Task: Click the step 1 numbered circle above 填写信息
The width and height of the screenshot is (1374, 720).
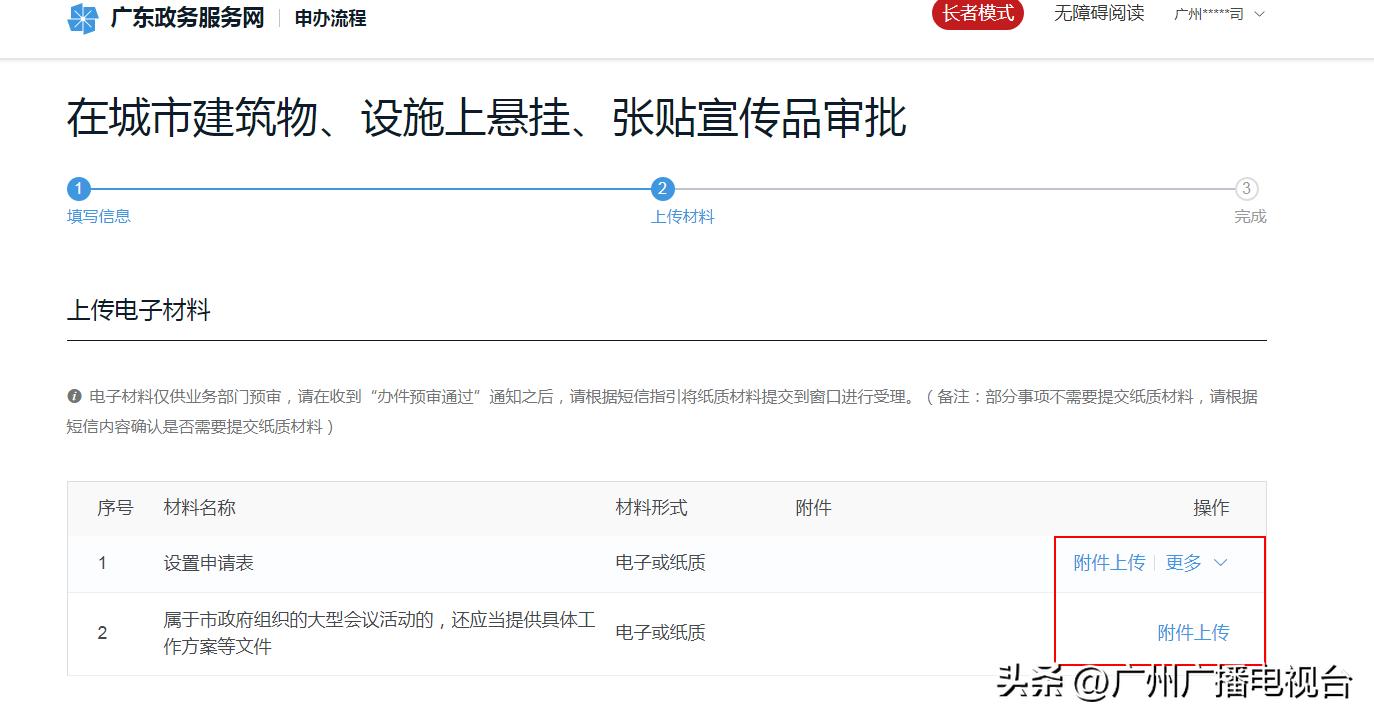Action: [78, 188]
